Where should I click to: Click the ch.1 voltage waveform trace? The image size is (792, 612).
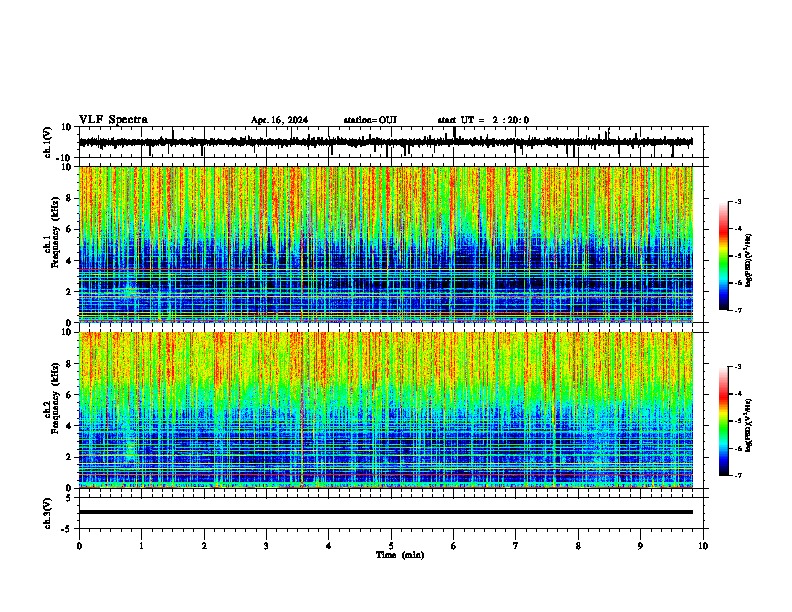tap(386, 142)
